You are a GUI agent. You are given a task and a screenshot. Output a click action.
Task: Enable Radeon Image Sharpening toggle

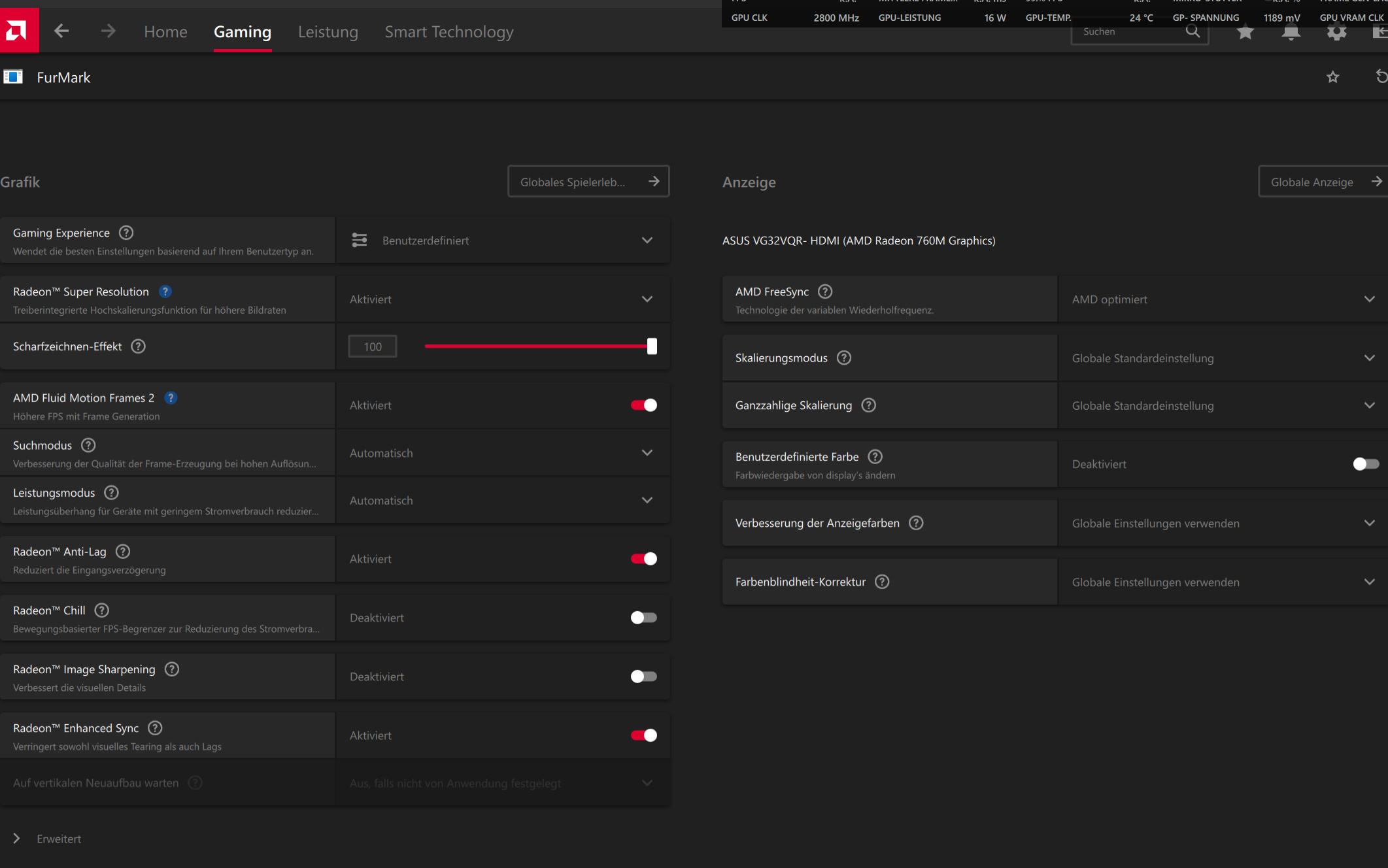[x=644, y=676]
